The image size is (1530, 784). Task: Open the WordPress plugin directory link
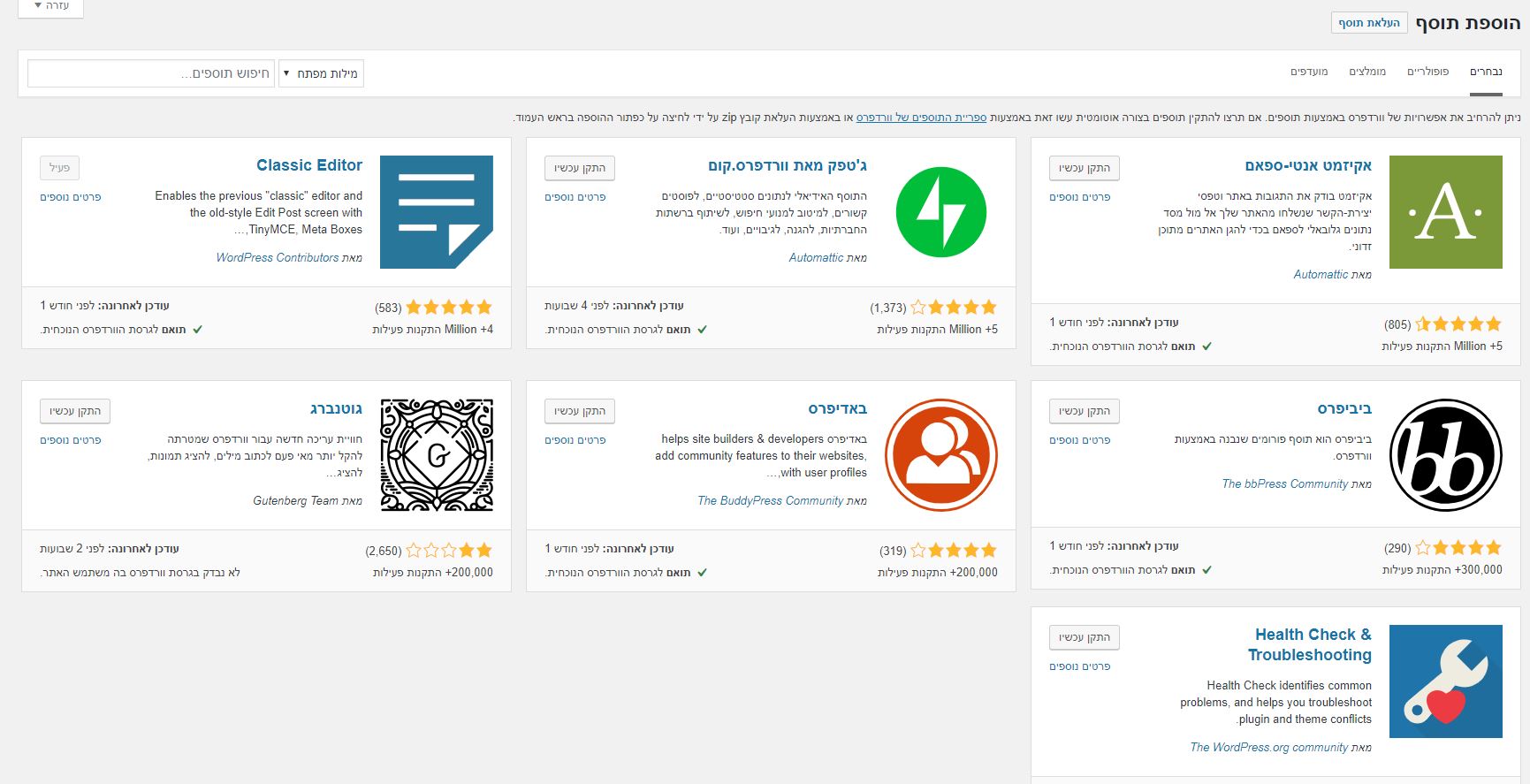click(x=921, y=118)
